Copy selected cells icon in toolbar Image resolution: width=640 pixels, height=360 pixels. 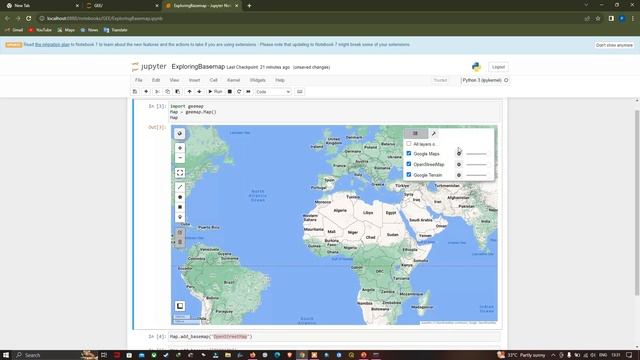[x=167, y=92]
